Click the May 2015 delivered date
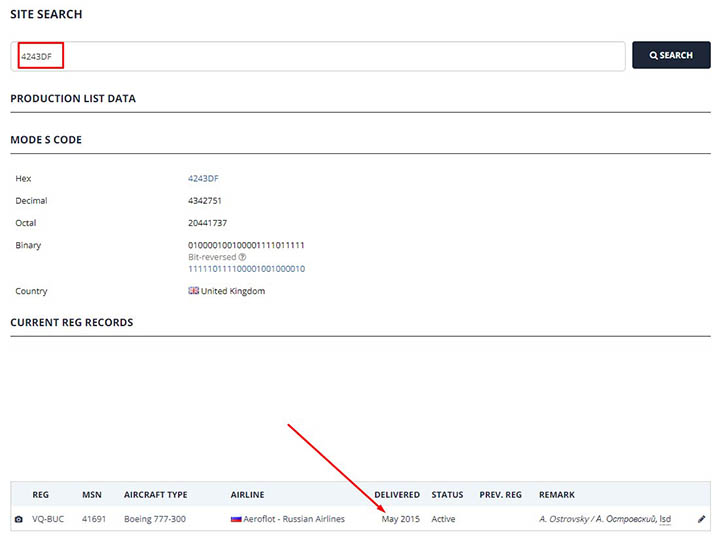 401,520
